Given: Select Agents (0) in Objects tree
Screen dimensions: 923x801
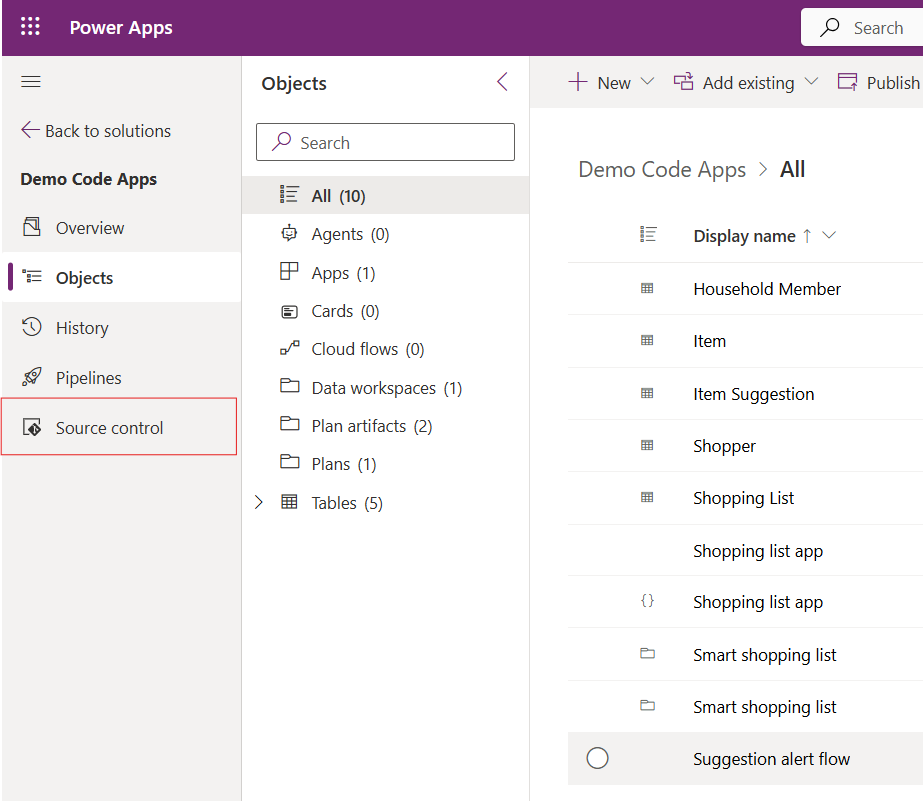Looking at the screenshot, I should click(x=386, y=234).
